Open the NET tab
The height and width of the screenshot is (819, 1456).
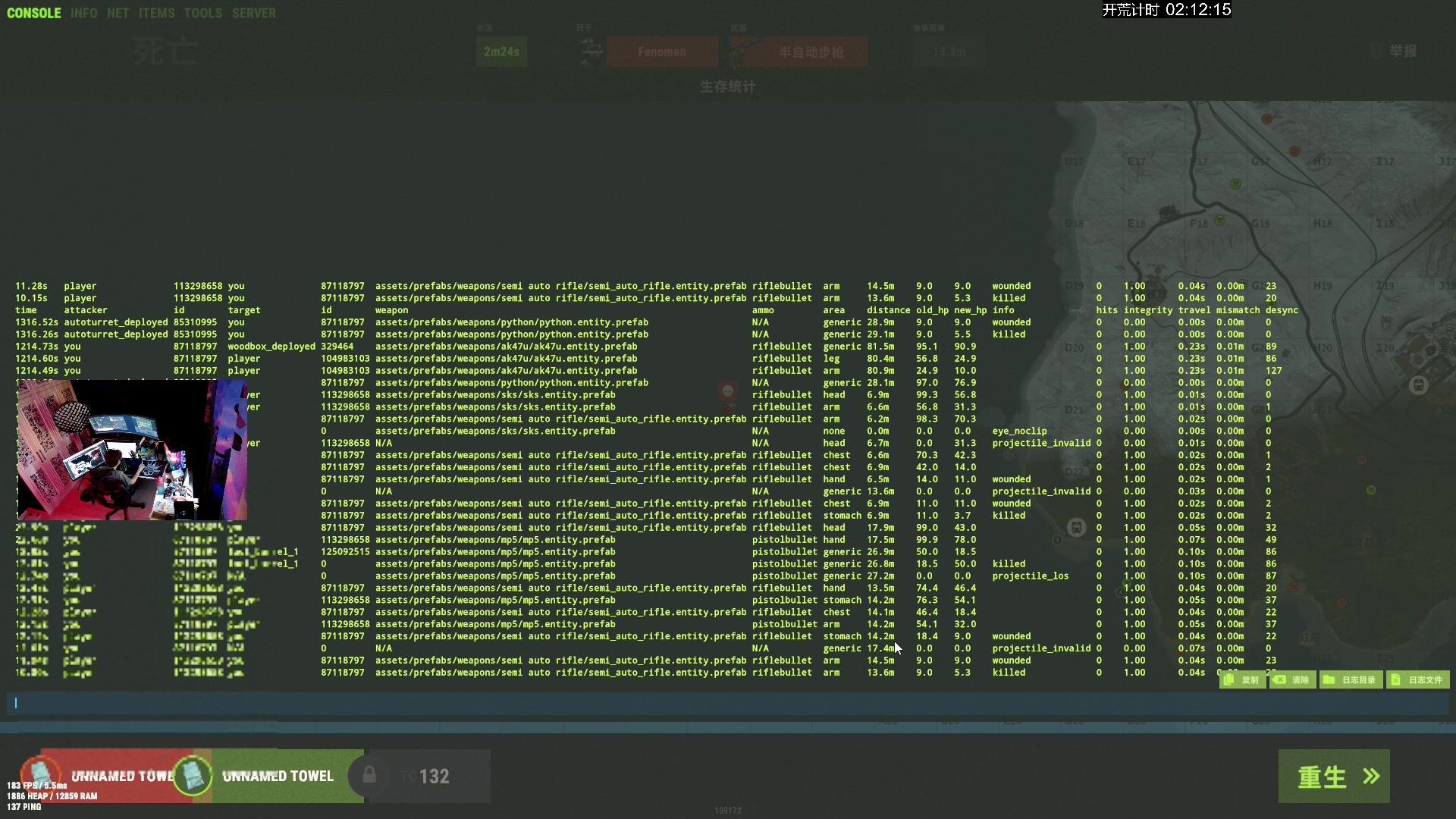click(x=118, y=13)
